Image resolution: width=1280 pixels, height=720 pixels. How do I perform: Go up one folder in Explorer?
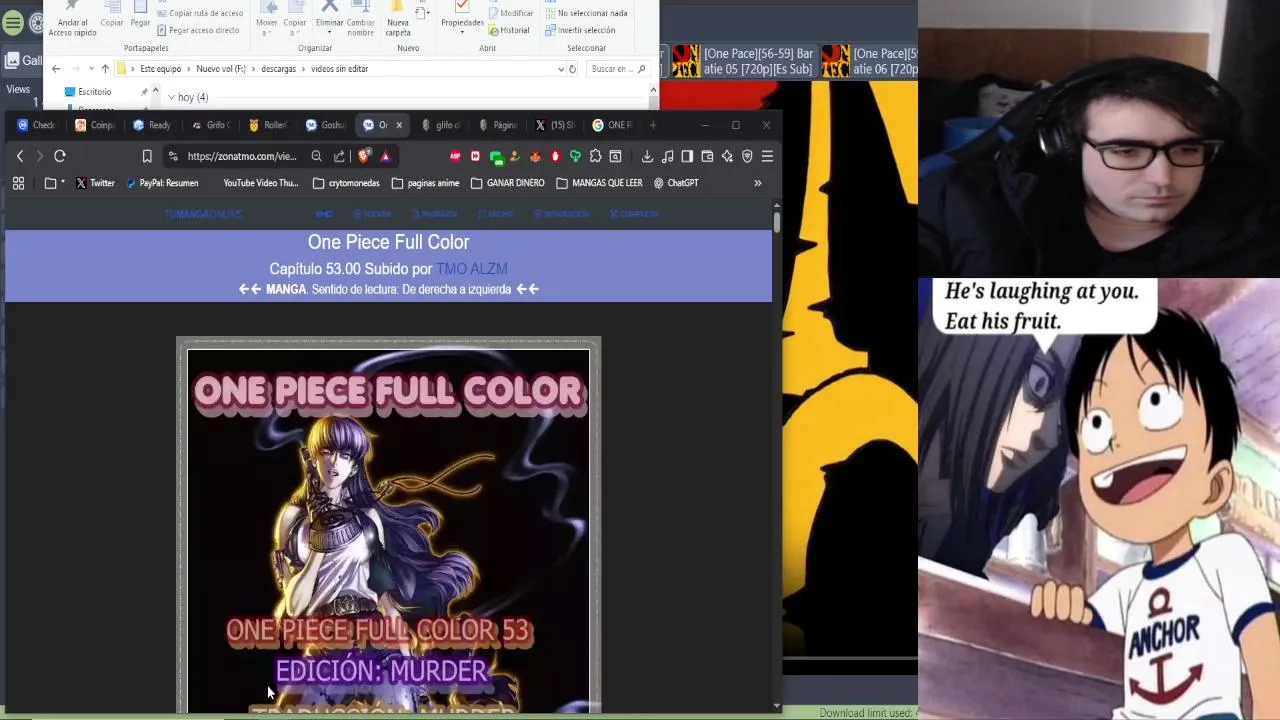pyautogui.click(x=105, y=69)
